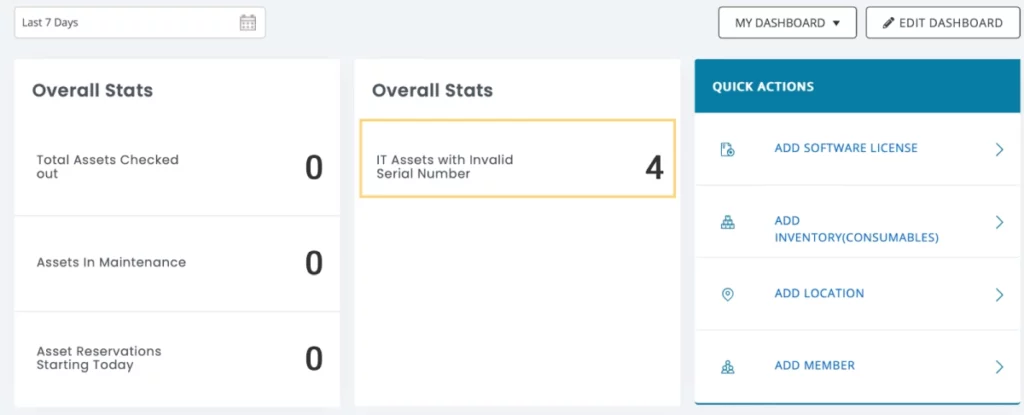Select the Assets In Maintenance stat row
Viewport: 1024px width, 415px height.
[169, 263]
